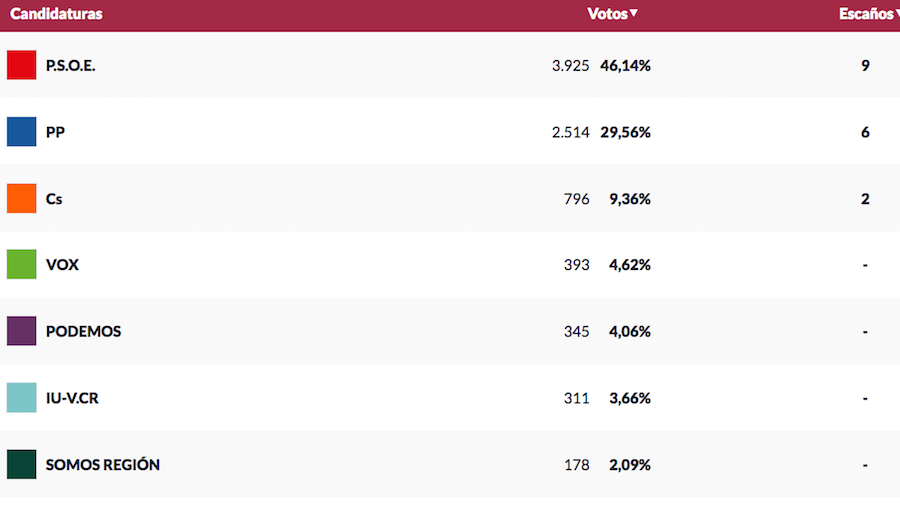The height and width of the screenshot is (518, 900).
Task: Sort by Escaños using the arrow
Action: click(896, 14)
